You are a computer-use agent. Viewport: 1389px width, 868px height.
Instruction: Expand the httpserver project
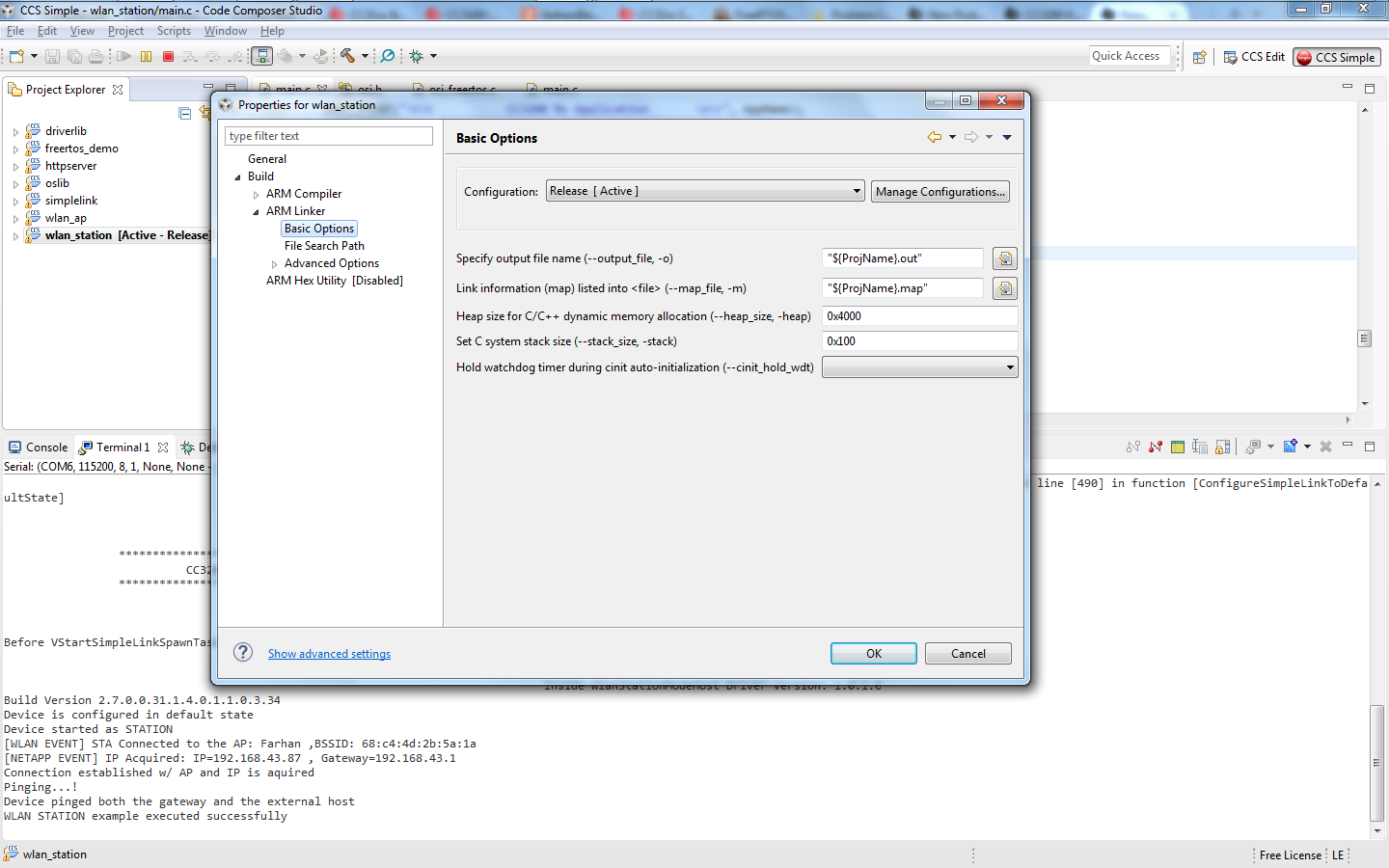[x=15, y=167]
